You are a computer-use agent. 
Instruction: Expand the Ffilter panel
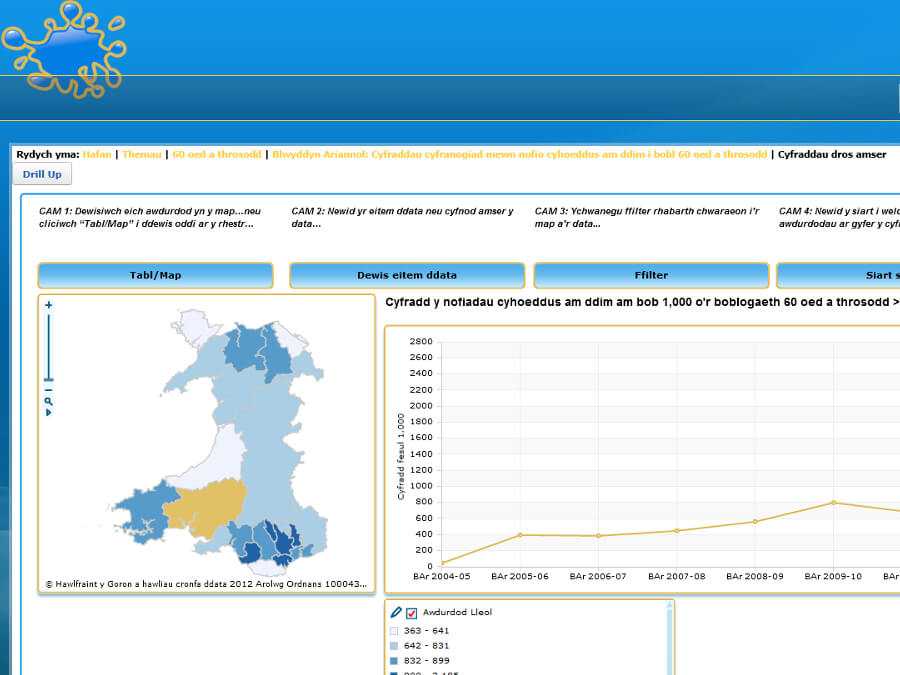(651, 275)
